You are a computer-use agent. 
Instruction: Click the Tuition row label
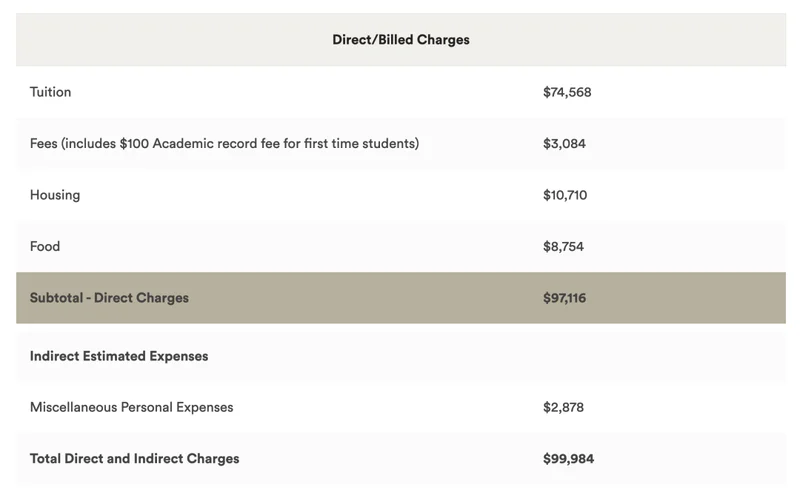coord(51,92)
